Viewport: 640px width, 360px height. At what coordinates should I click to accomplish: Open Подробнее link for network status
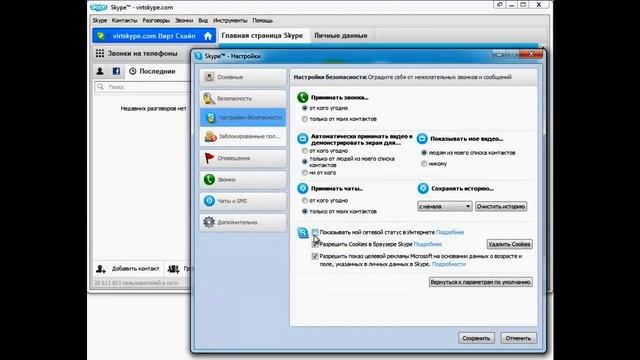pyautogui.click(x=450, y=232)
